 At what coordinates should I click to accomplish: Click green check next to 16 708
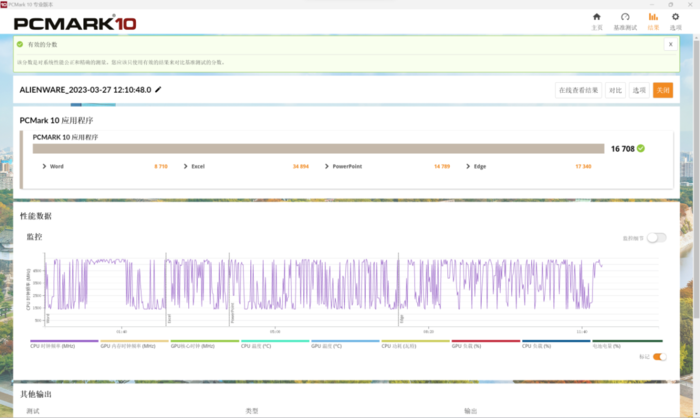pos(641,148)
